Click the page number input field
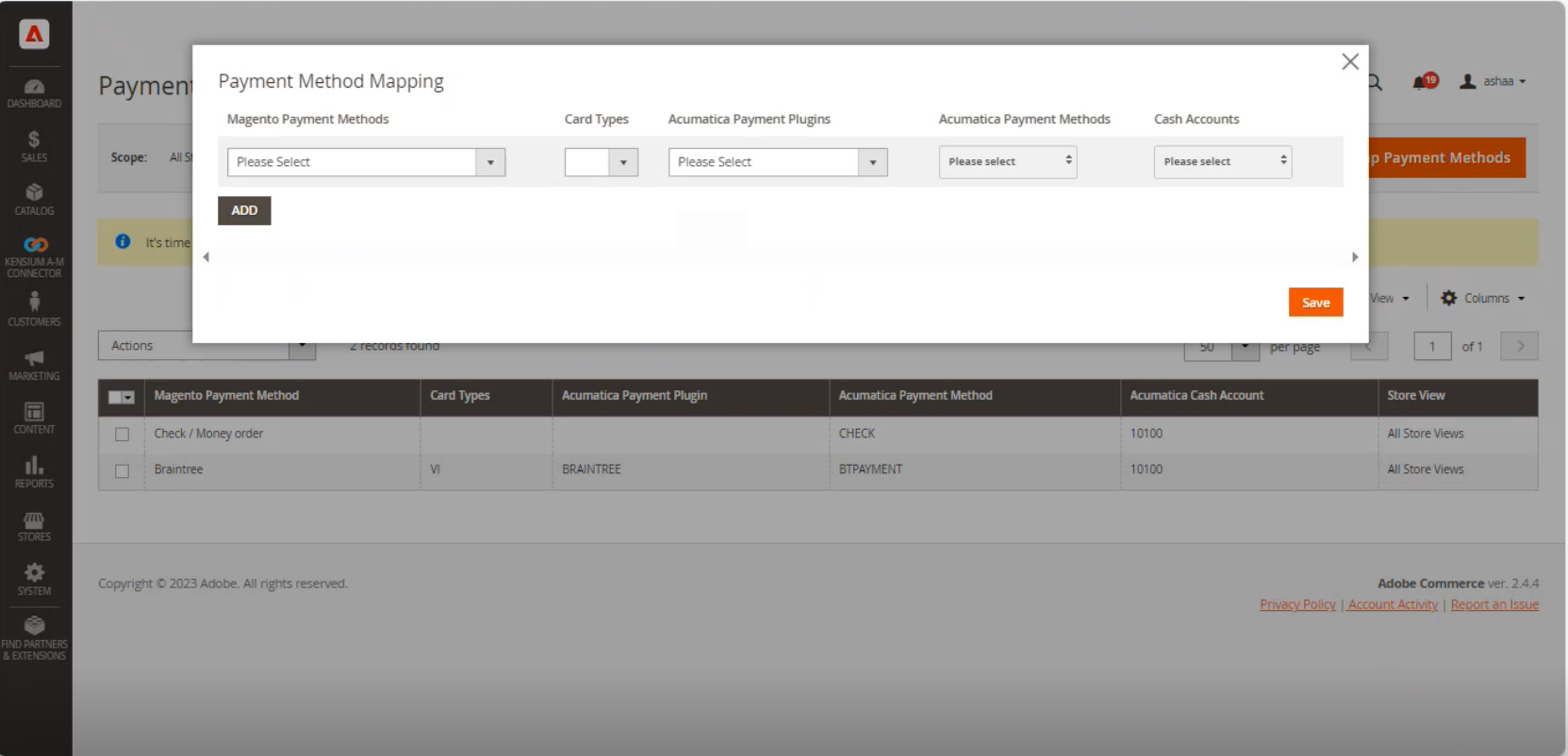 (x=1432, y=346)
